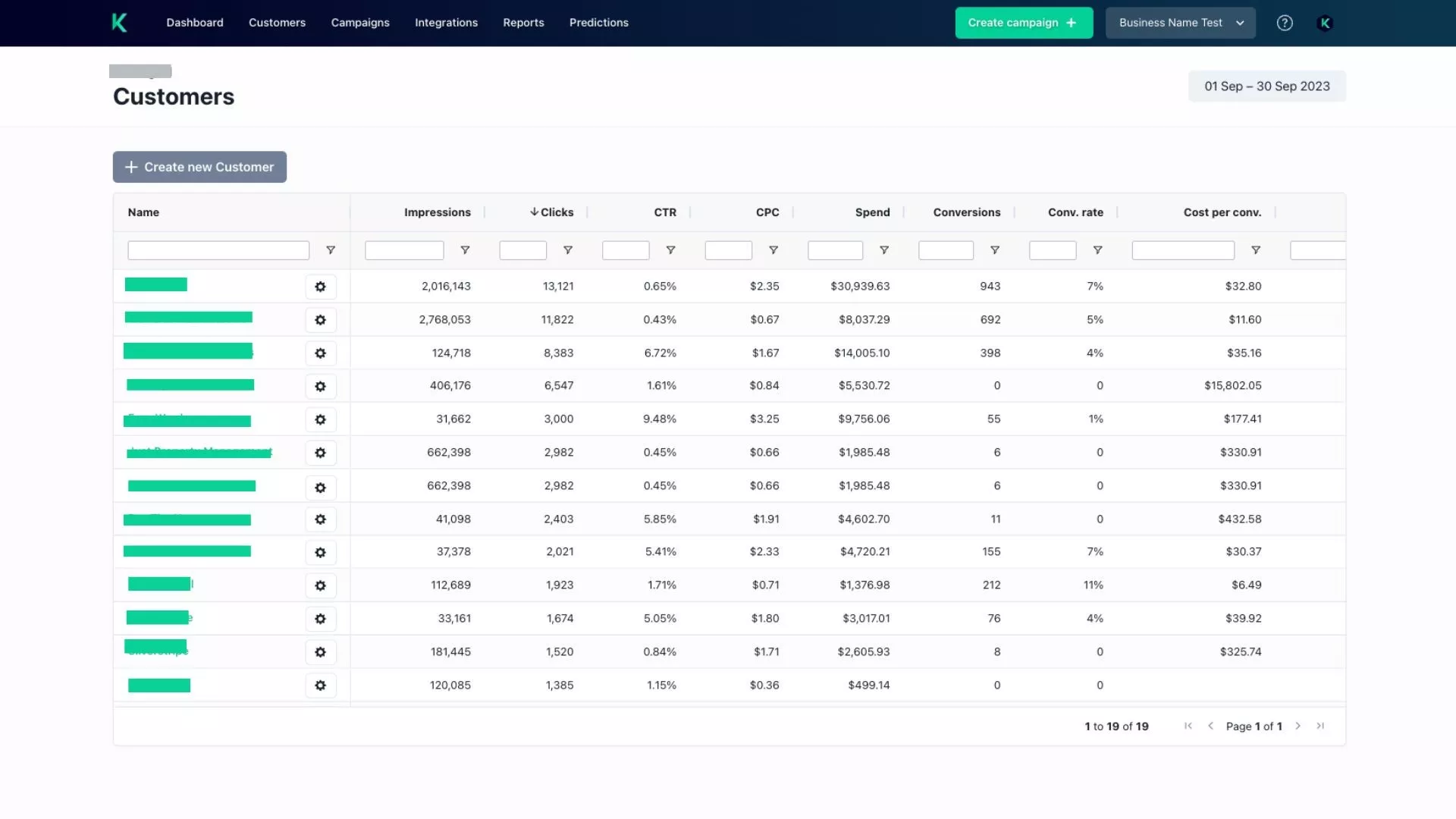Open gear settings for 13,121 clicks row
Screen dimensions: 1456x819
pyautogui.click(x=321, y=287)
